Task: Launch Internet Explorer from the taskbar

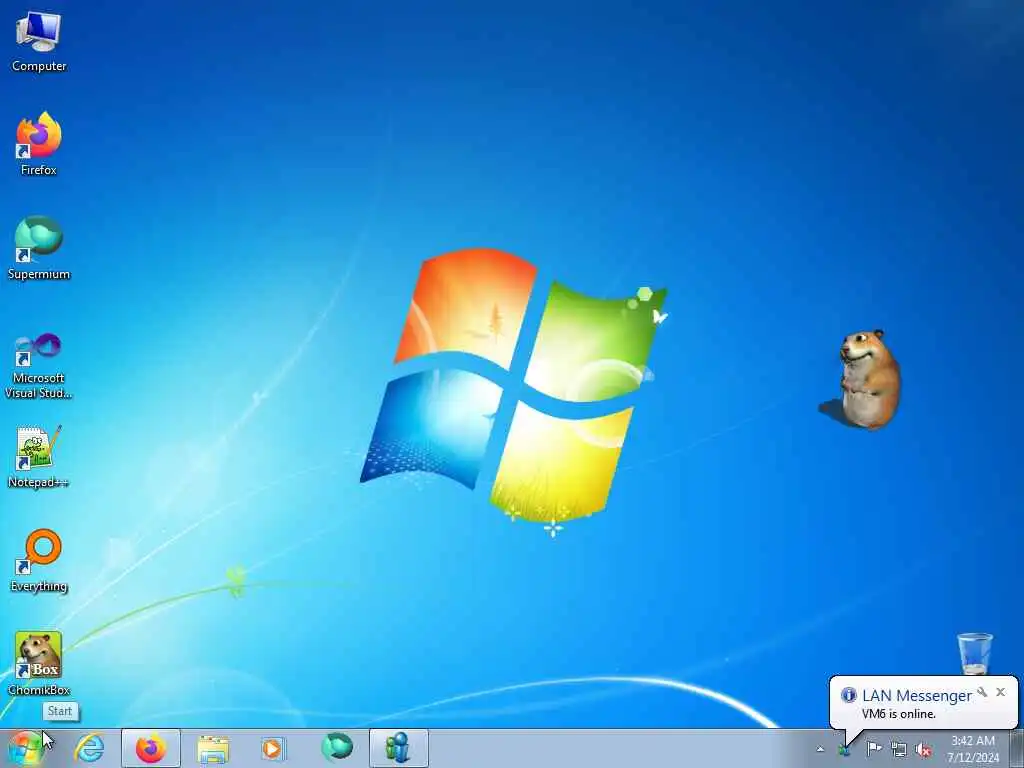Action: click(89, 748)
